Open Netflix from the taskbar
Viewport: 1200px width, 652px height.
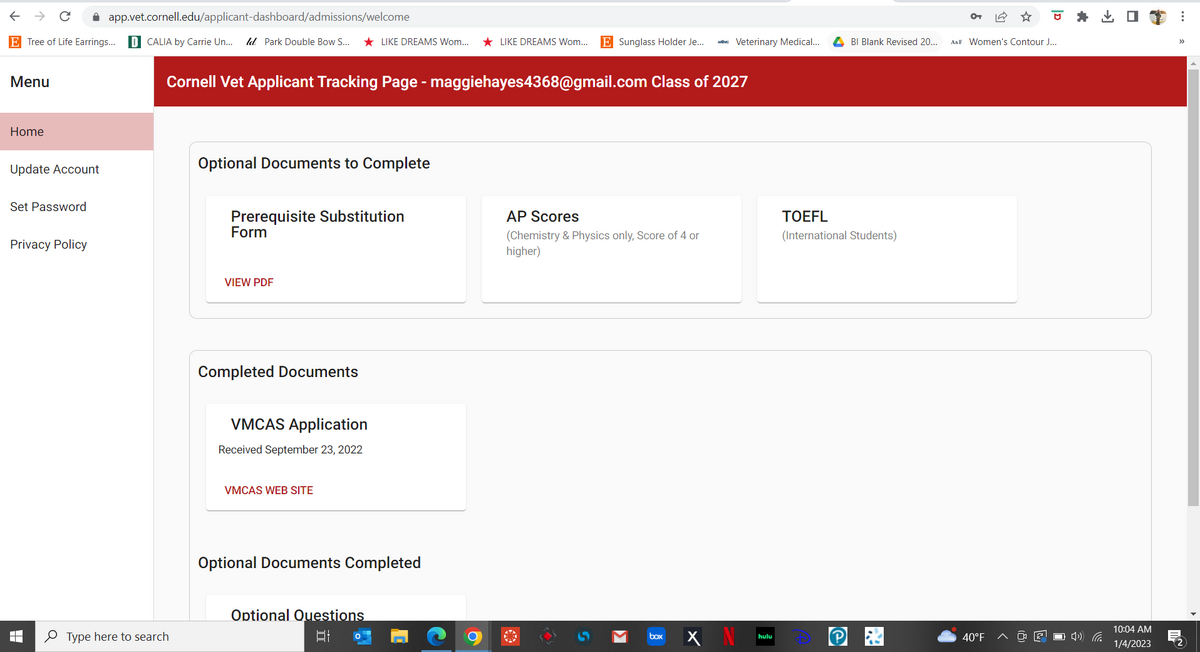pos(729,636)
